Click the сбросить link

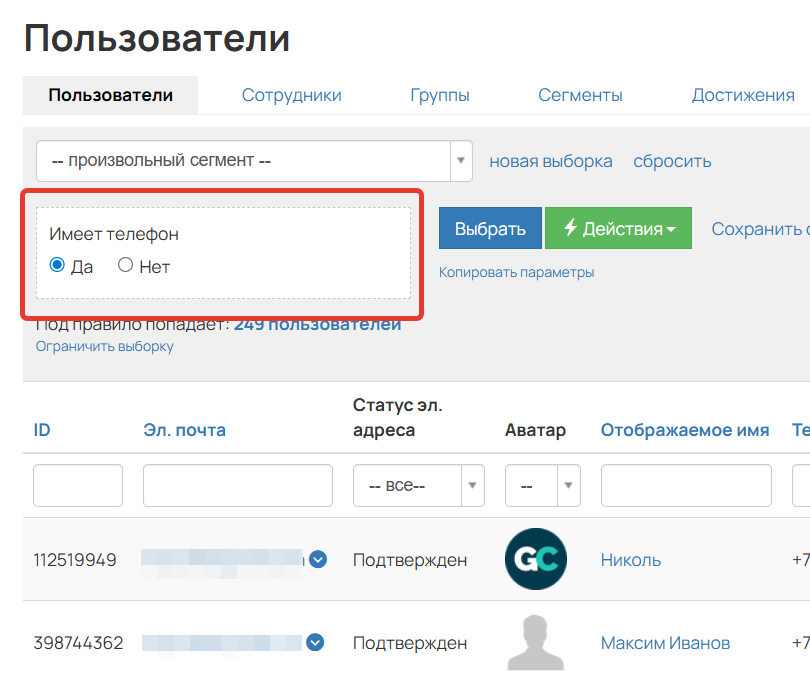click(x=671, y=161)
